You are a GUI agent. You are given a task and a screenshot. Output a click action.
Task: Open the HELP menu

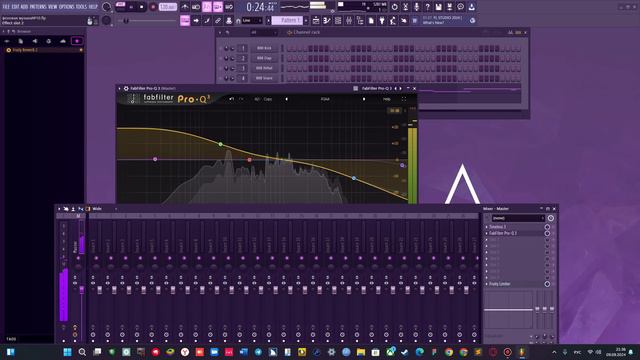(93, 7)
